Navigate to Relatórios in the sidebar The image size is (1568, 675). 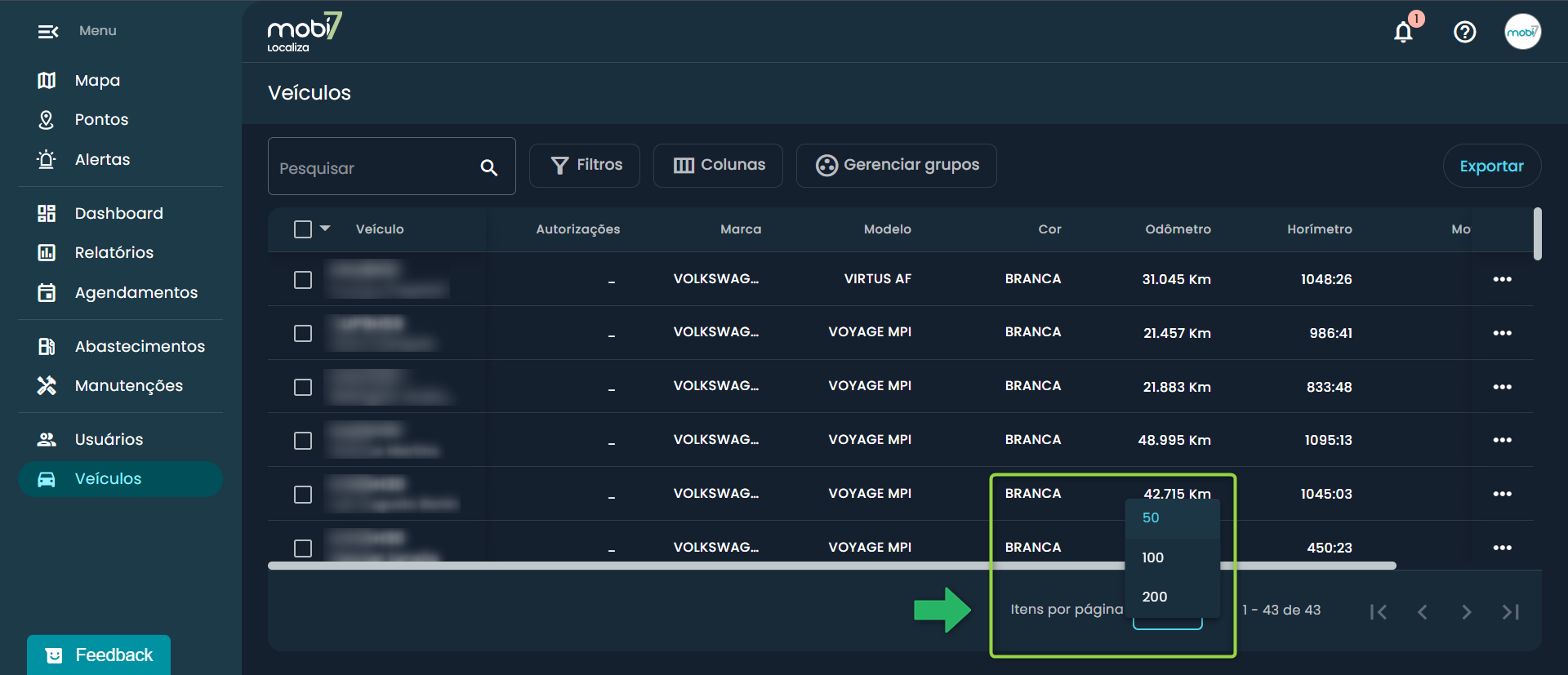(x=114, y=252)
